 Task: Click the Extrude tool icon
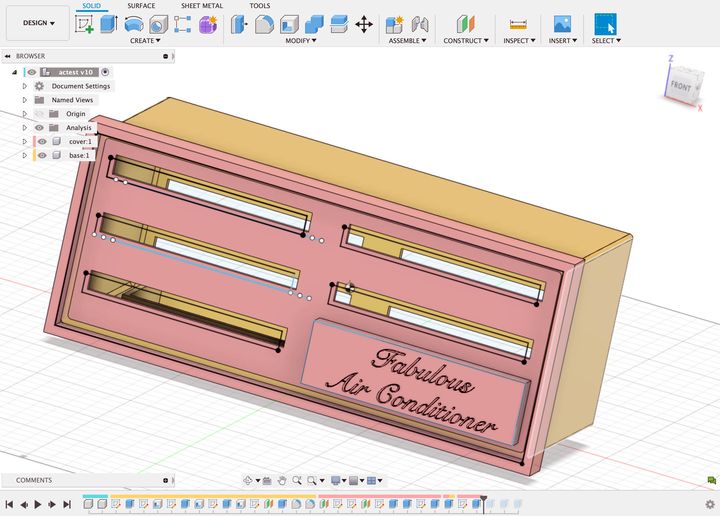point(109,24)
